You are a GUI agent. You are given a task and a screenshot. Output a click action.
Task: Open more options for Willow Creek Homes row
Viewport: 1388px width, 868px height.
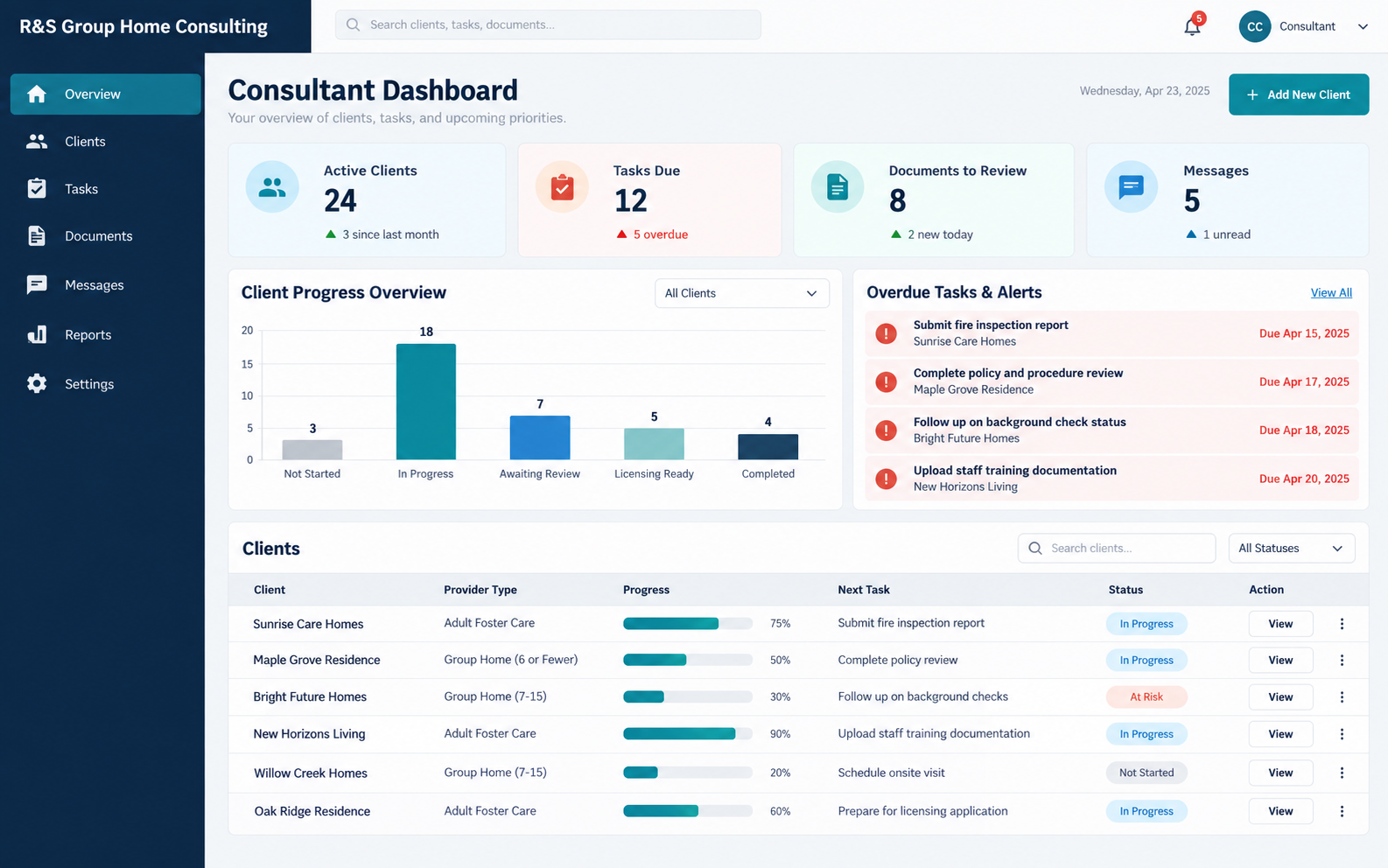[x=1342, y=773]
